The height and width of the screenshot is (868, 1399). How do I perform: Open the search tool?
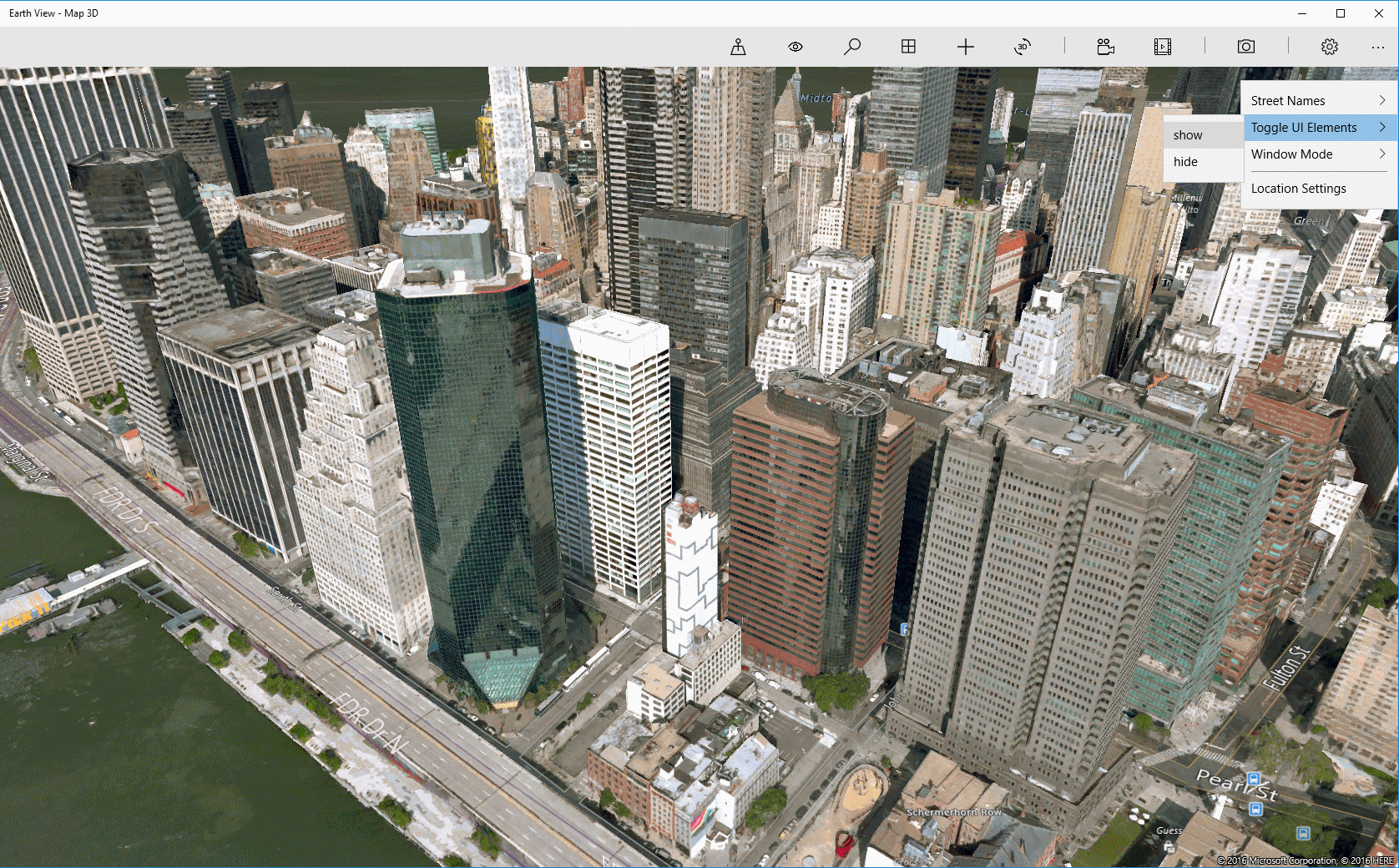852,47
